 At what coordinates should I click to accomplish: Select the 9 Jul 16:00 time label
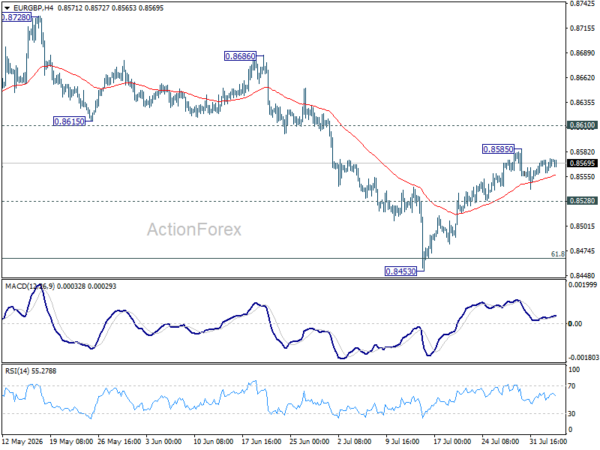pos(403,441)
